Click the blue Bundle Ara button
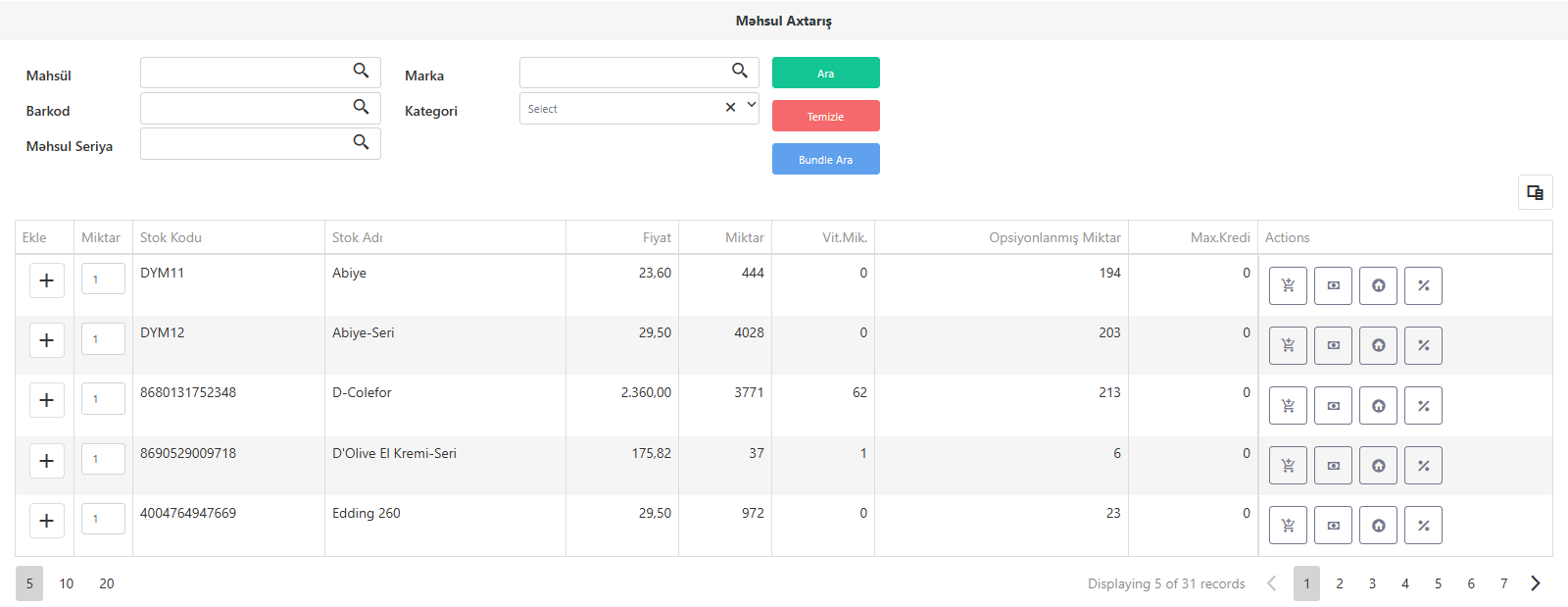This screenshot has width=1568, height=607. point(826,159)
